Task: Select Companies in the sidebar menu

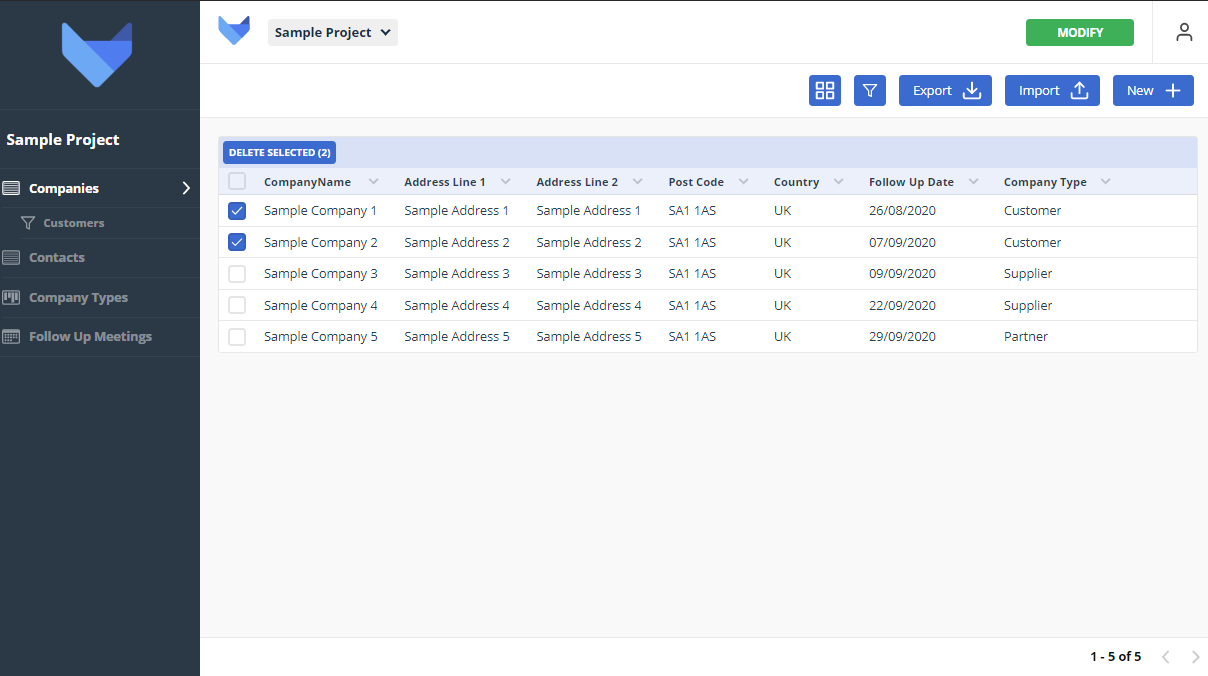Action: pyautogui.click(x=64, y=188)
